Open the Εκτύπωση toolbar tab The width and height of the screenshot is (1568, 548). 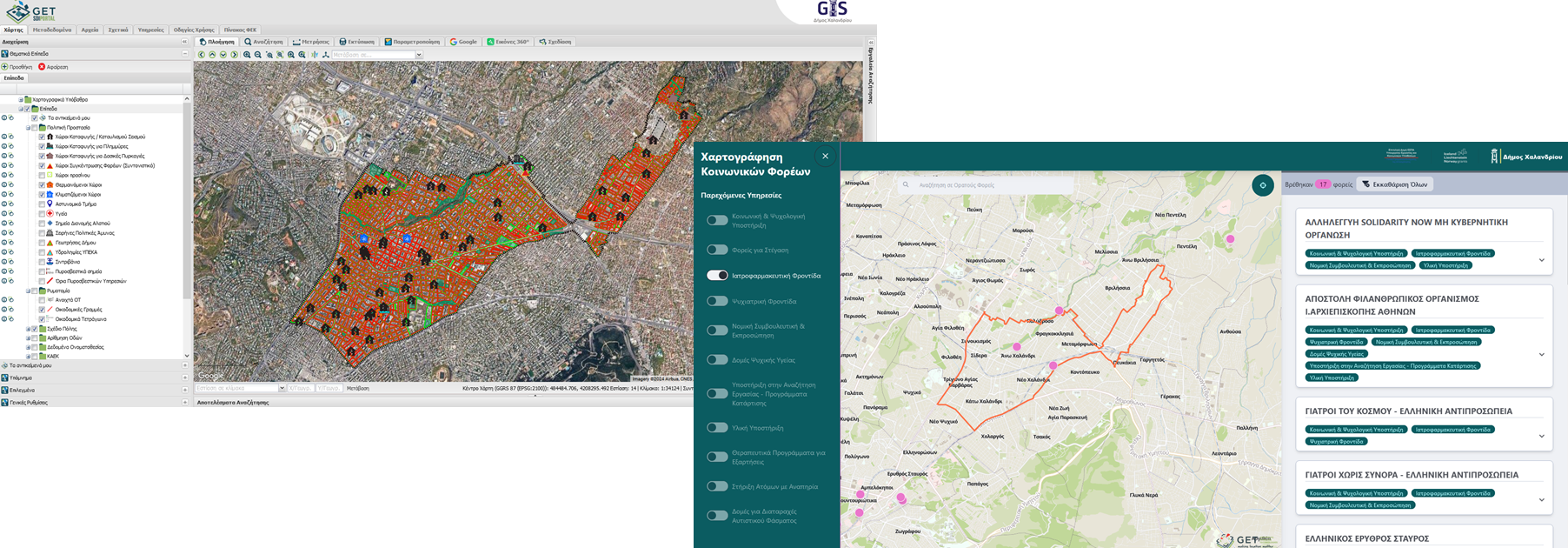pos(357,42)
